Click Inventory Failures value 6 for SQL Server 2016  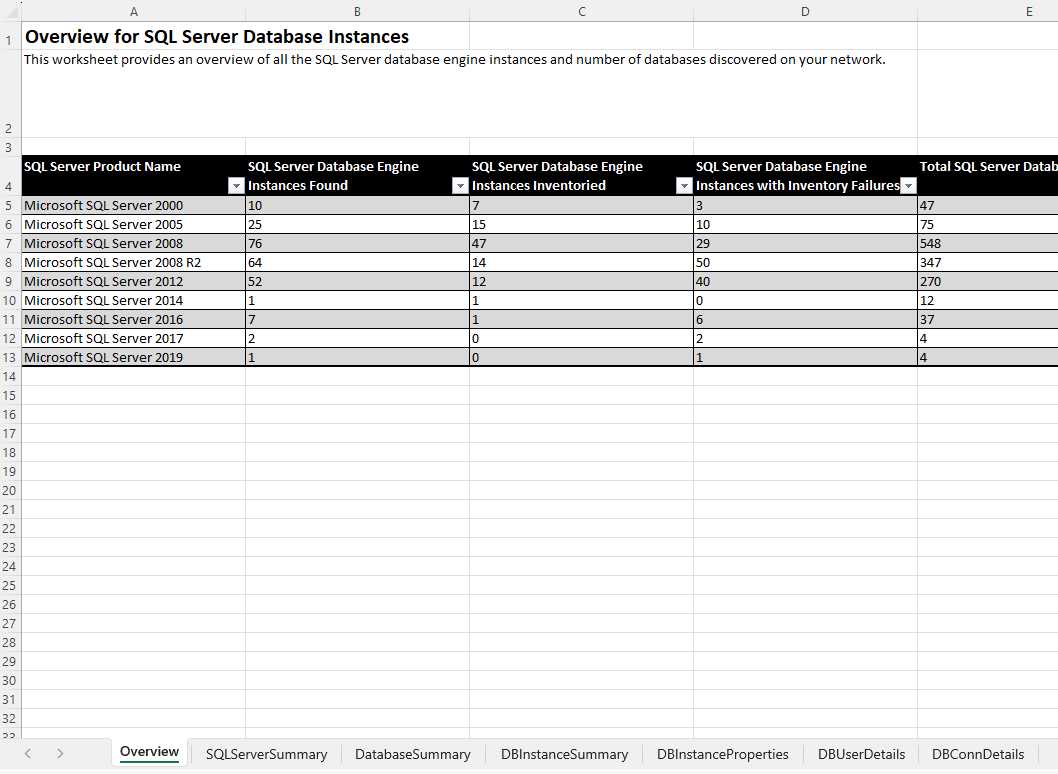click(806, 319)
